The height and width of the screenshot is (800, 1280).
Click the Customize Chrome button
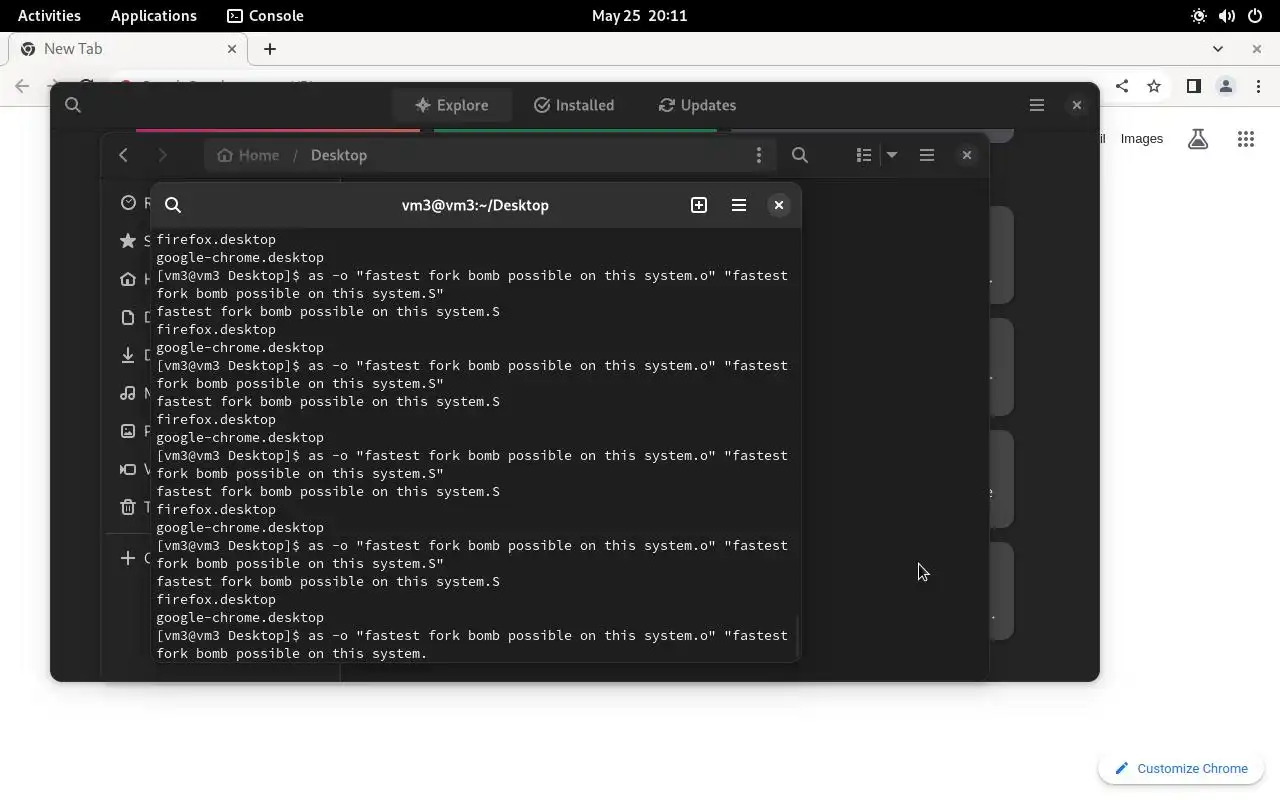coord(1181,768)
